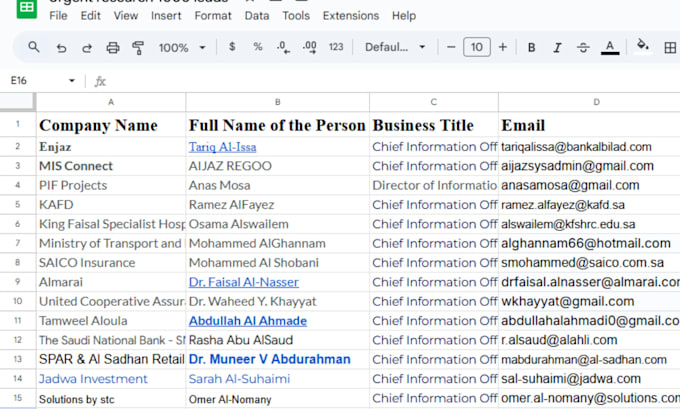Format as currency with dollar icon
The width and height of the screenshot is (680, 409).
232,46
